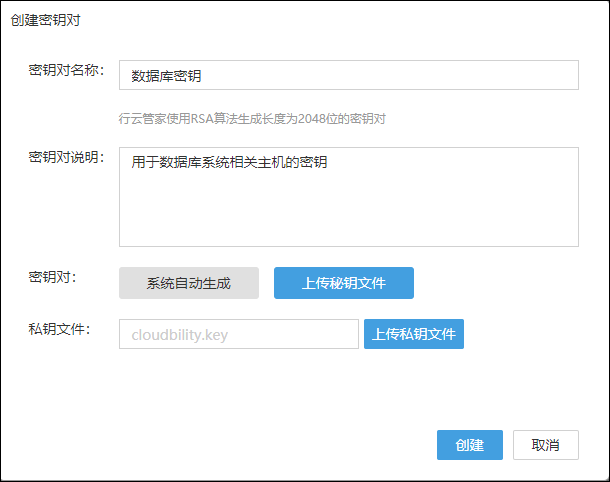
Task: Place cursor in the 数据库密钥 text
Action: pyautogui.click(x=166, y=75)
